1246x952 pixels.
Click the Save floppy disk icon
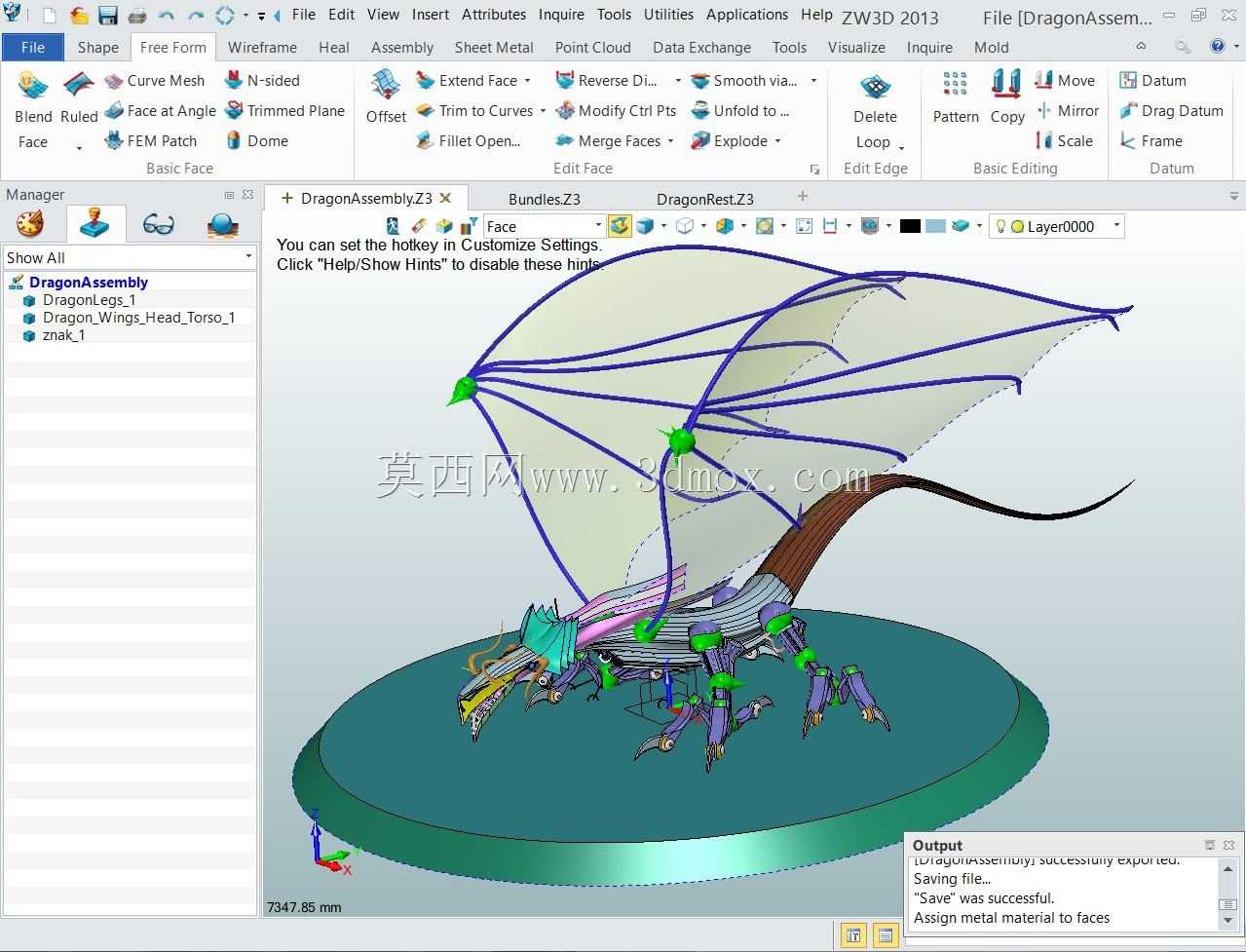[107, 16]
